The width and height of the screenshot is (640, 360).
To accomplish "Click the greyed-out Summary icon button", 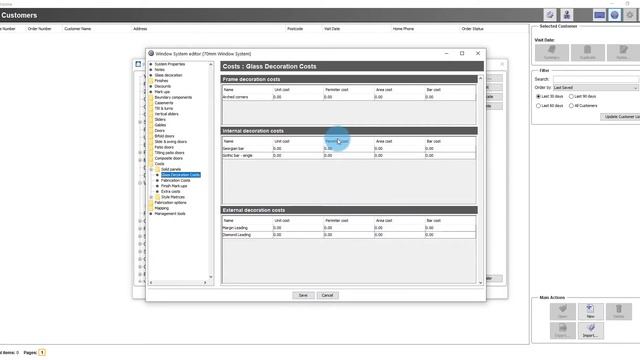I will click(x=552, y=52).
